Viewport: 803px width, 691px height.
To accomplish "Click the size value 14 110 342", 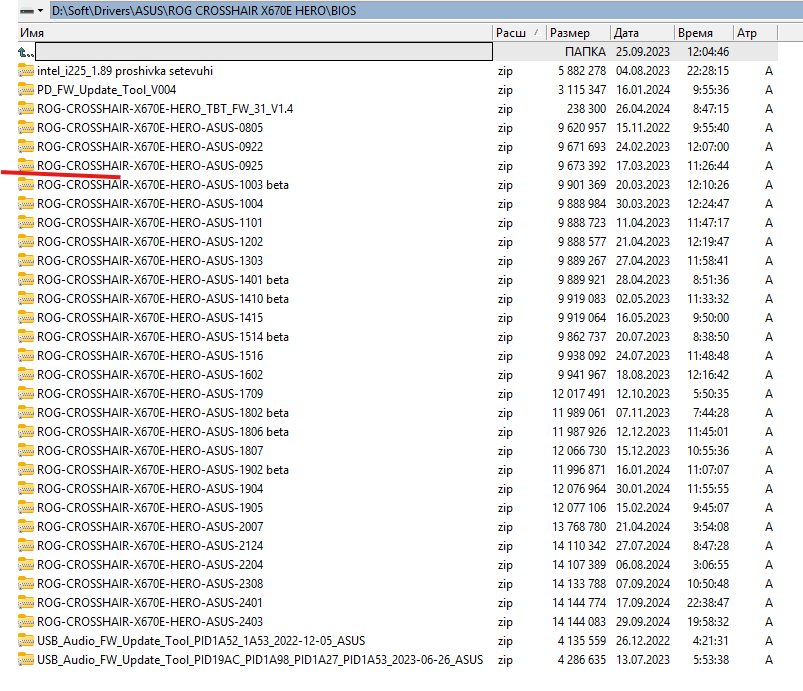I will 579,546.
